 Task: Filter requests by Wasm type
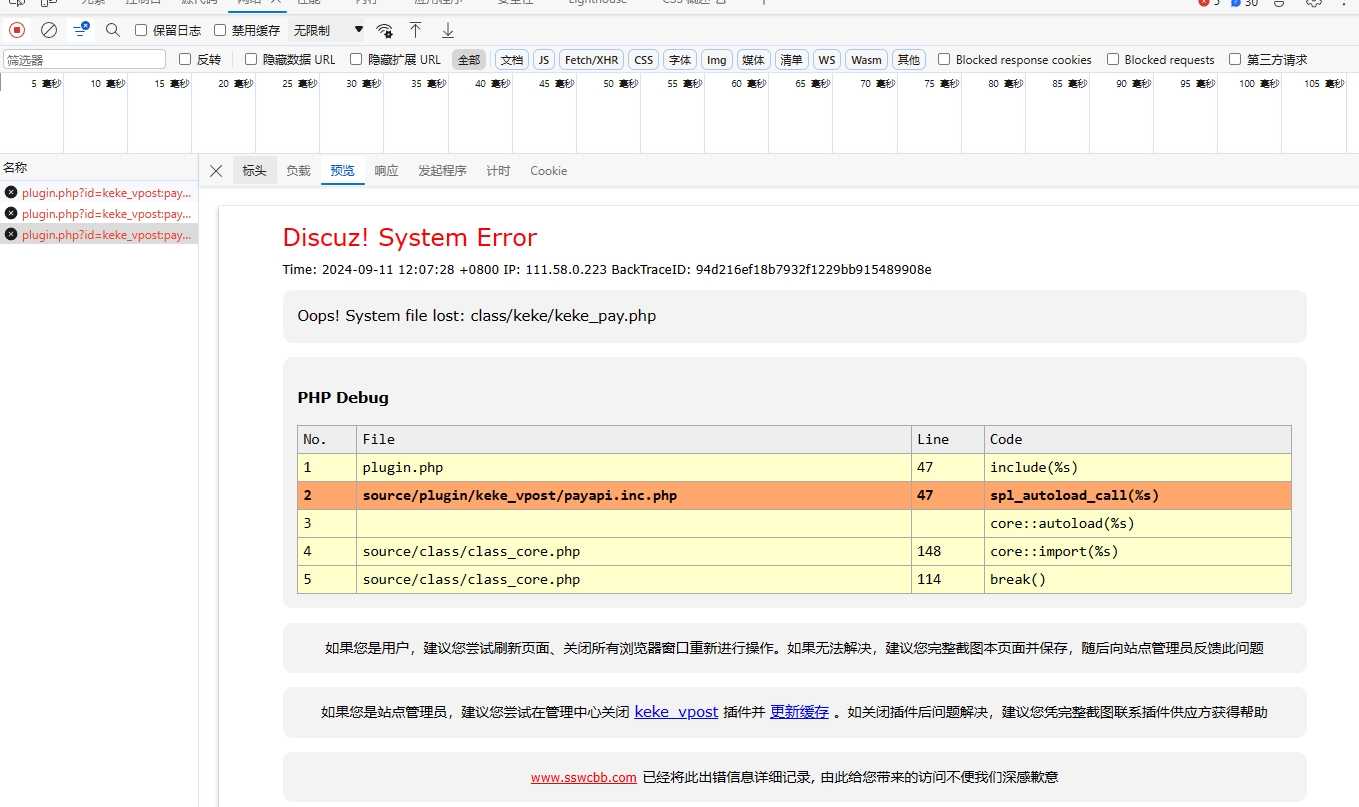point(866,60)
